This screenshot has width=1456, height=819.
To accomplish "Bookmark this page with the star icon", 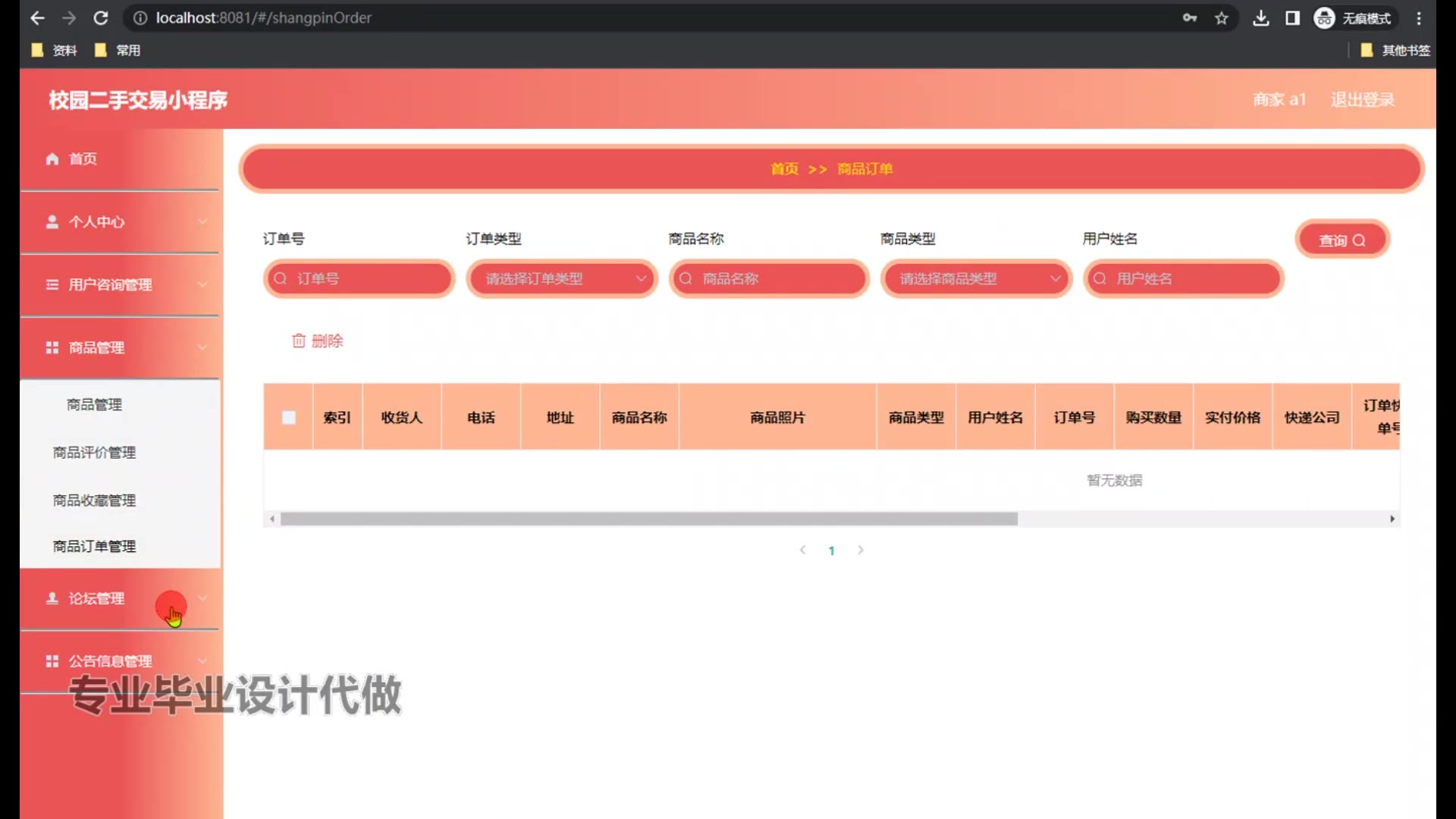I will click(1222, 17).
